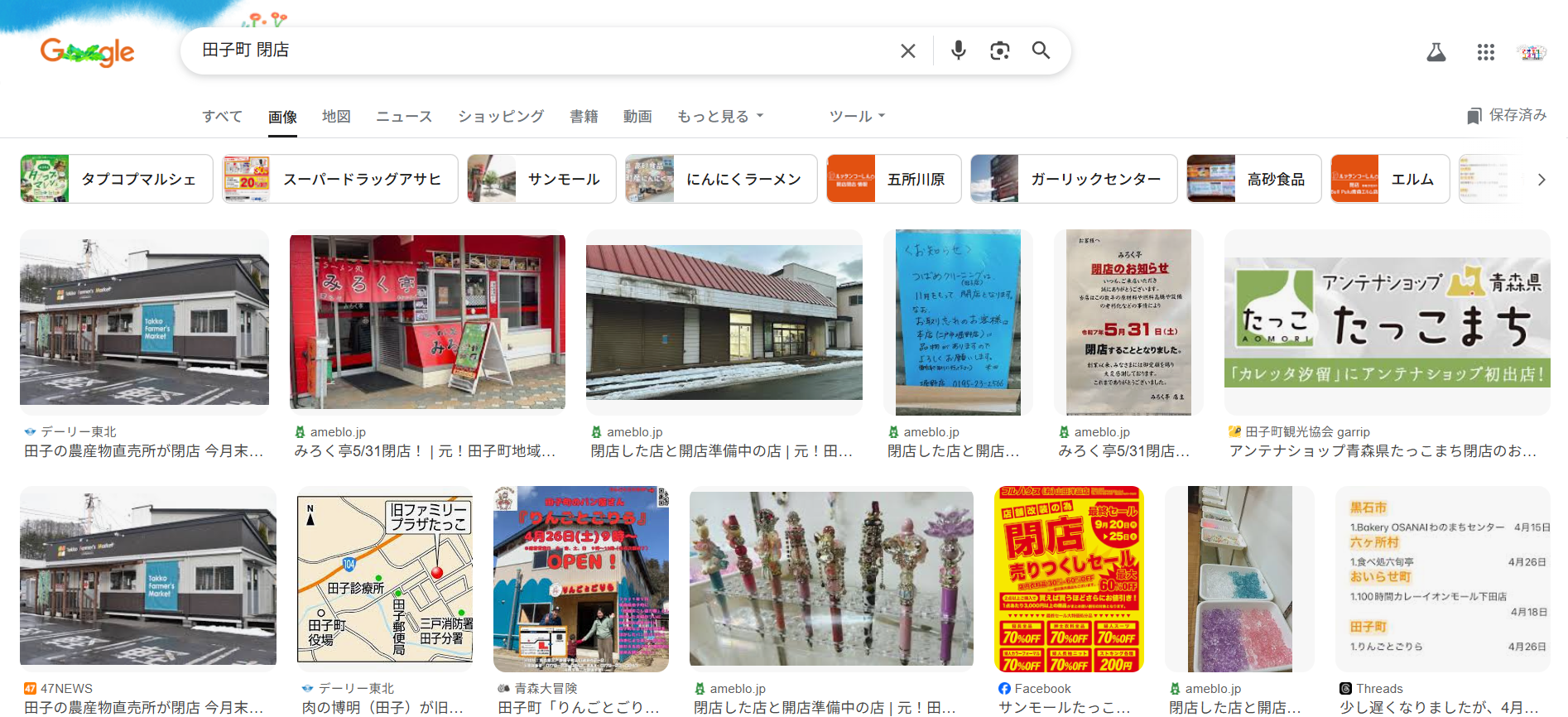The height and width of the screenshot is (717, 1568).
Task: Click 47NEWS source label
Action: [66, 689]
